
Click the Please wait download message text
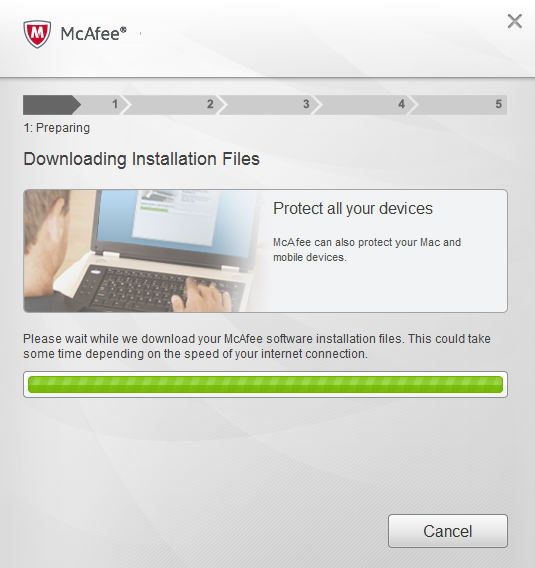click(257, 346)
